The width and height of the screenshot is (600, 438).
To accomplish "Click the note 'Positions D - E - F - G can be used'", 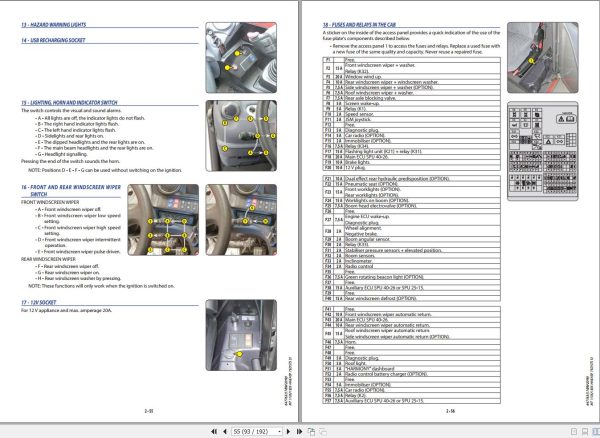I will tap(105, 170).
